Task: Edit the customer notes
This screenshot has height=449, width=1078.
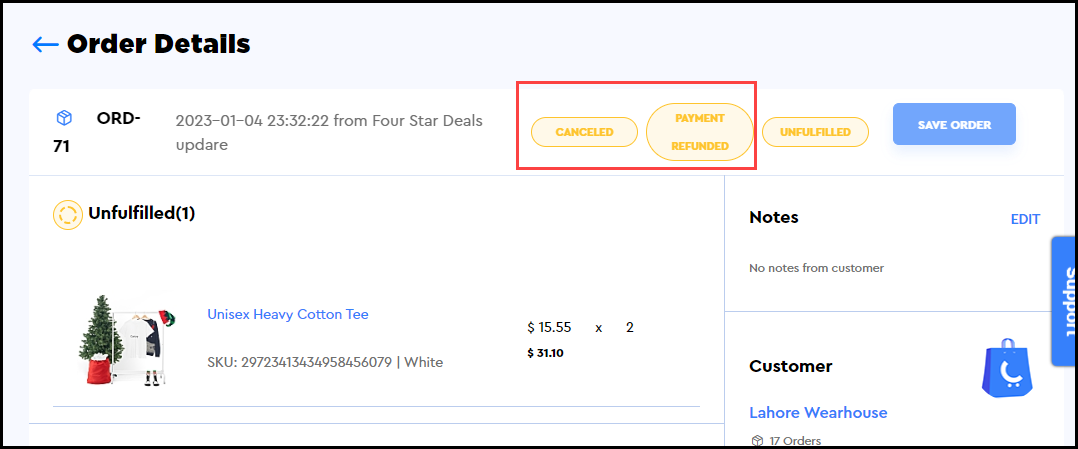Action: coord(1025,219)
